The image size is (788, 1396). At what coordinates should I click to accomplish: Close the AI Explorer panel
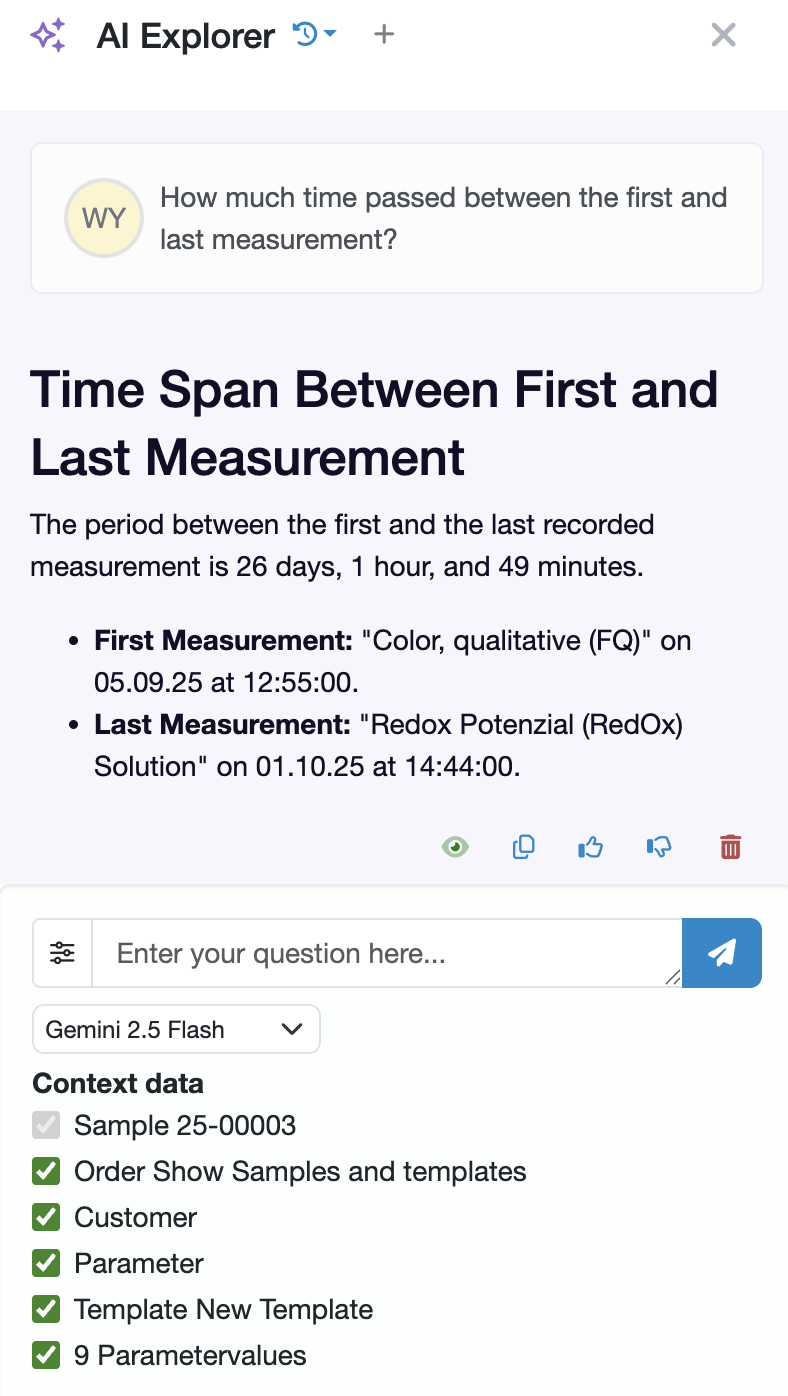coord(723,35)
